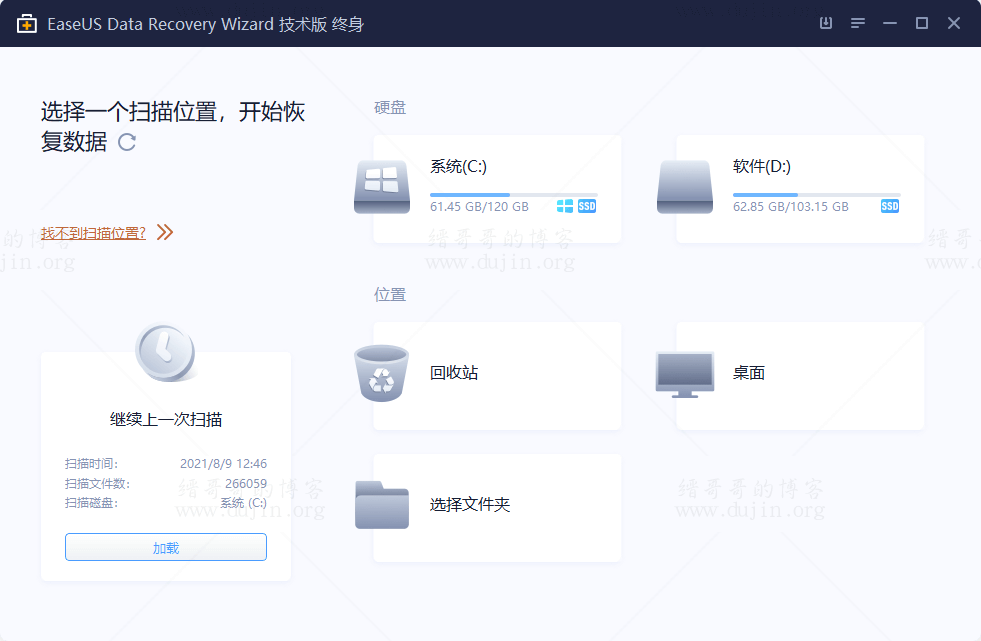Click the clock icon for last scan

[165, 353]
